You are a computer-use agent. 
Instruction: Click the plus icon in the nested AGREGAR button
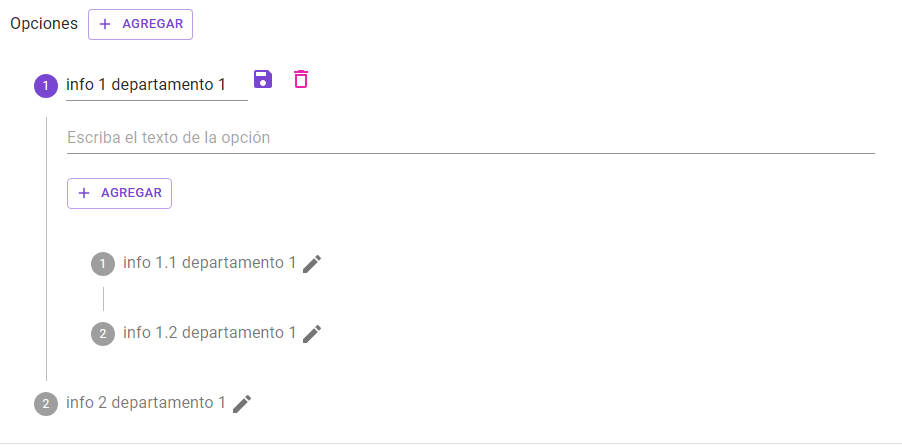pyautogui.click(x=84, y=193)
